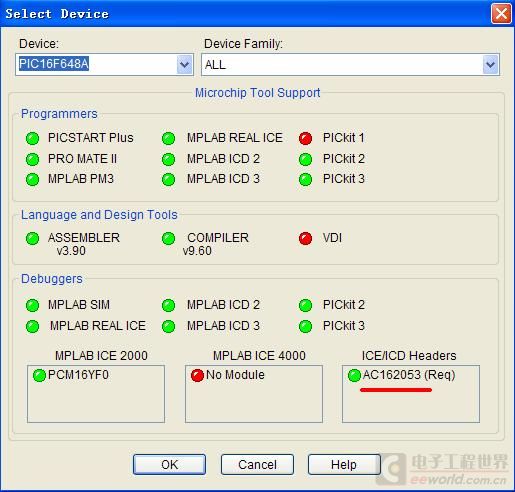Click green indicator next to MPLAB PM3
Viewport: 515px width, 492px height.
32,180
